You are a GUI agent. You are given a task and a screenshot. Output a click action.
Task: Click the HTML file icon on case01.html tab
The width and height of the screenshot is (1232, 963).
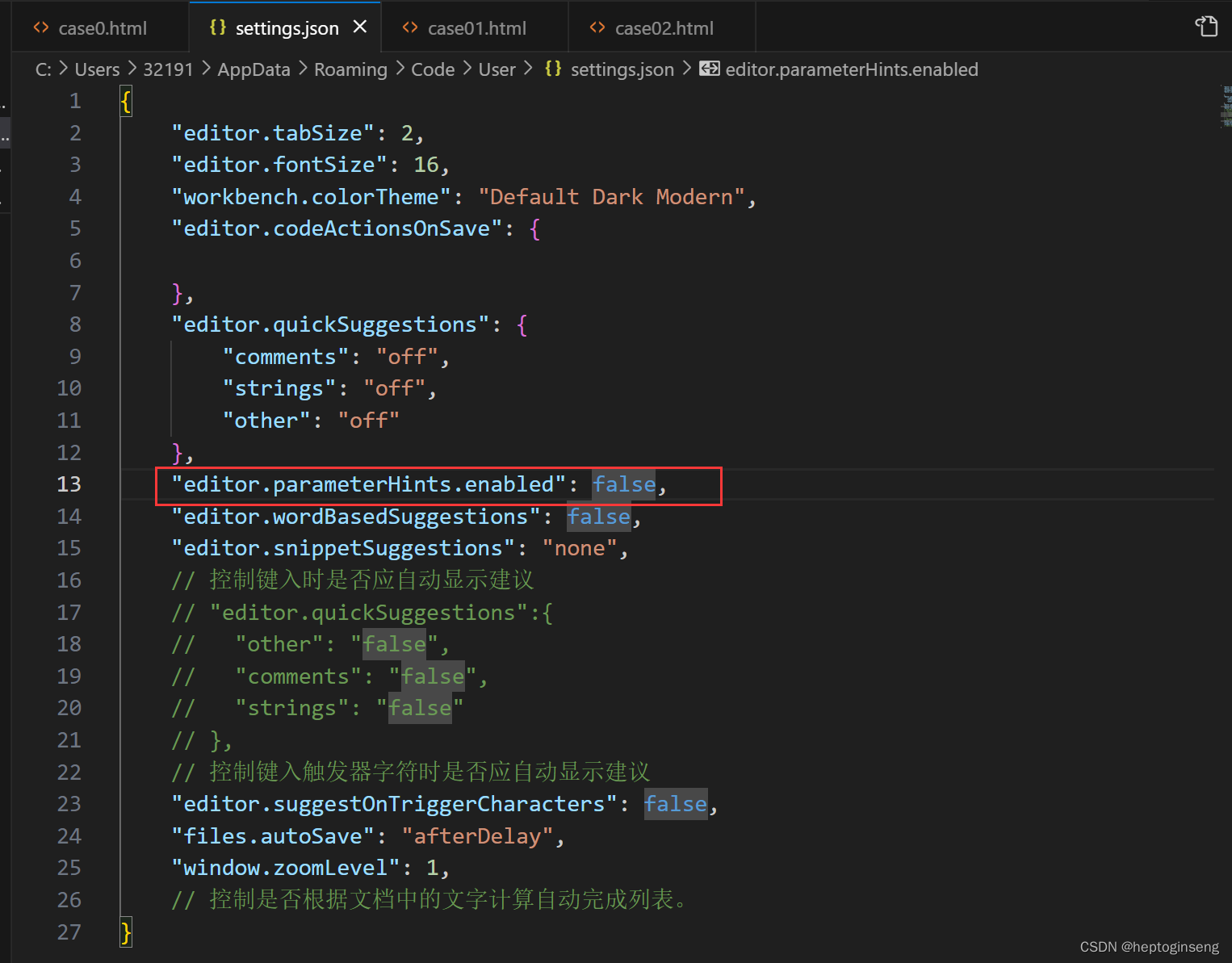click(410, 27)
